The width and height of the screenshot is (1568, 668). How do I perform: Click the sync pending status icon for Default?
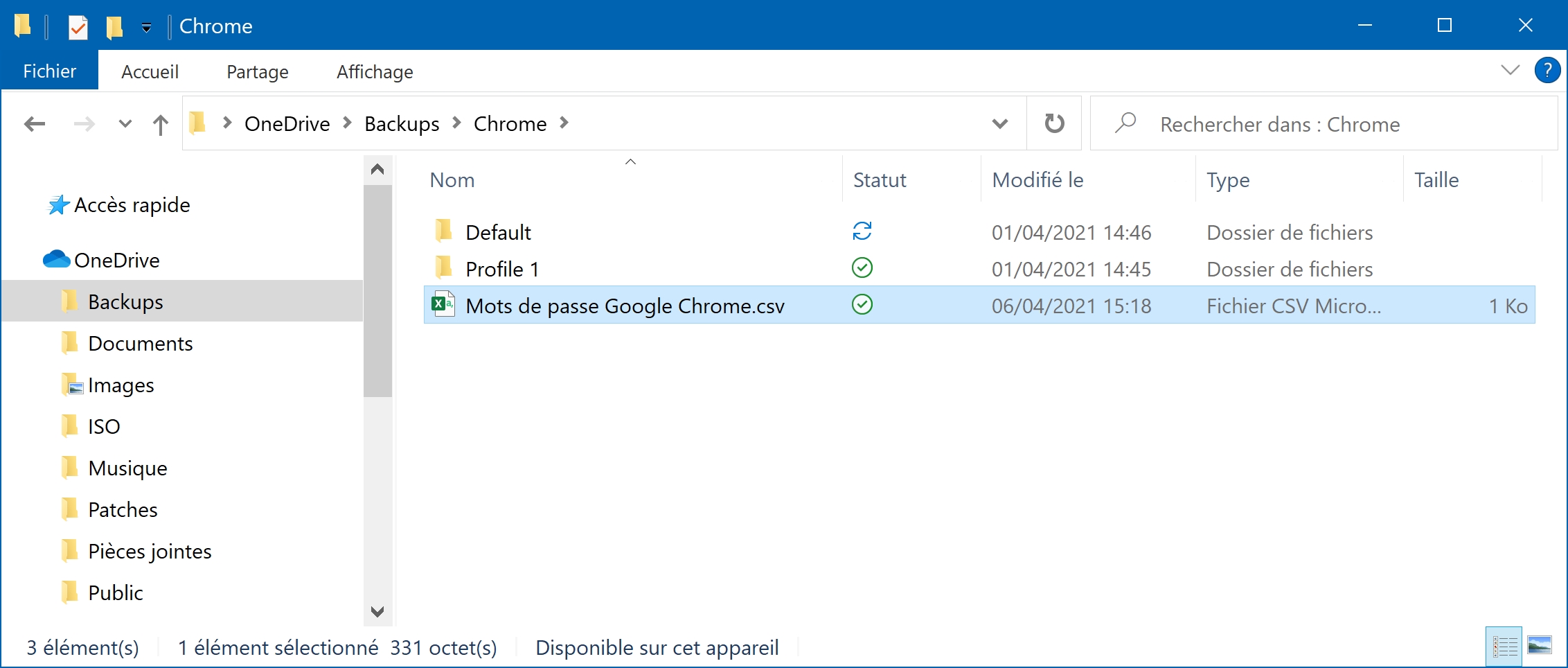click(x=862, y=231)
